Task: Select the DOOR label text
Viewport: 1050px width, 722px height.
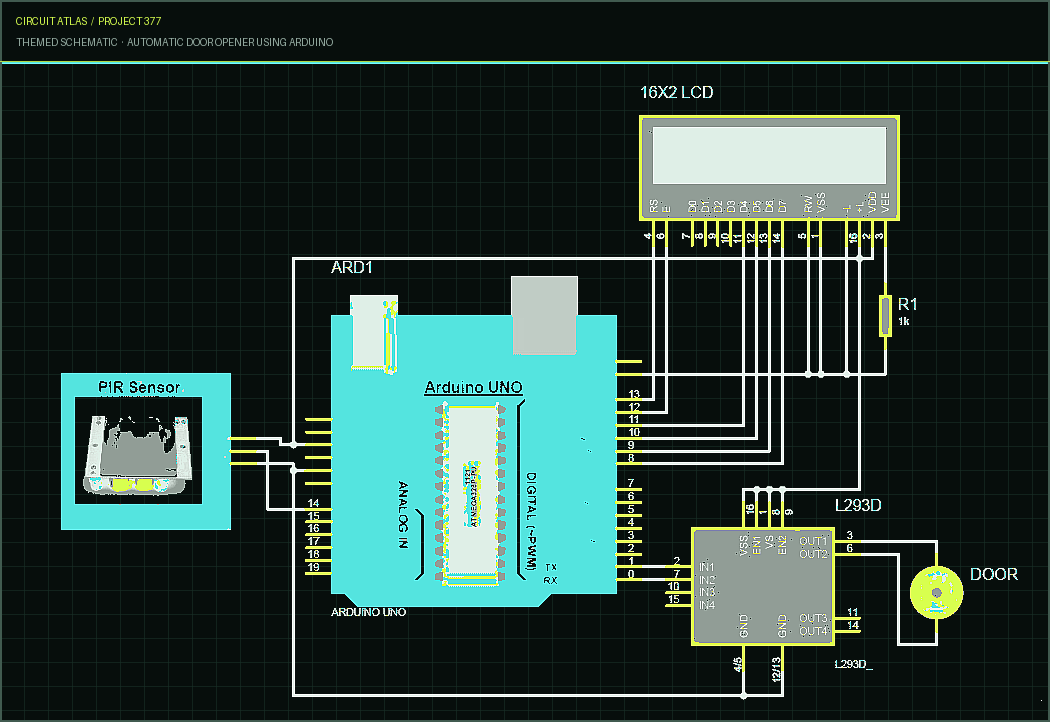Action: 994,574
